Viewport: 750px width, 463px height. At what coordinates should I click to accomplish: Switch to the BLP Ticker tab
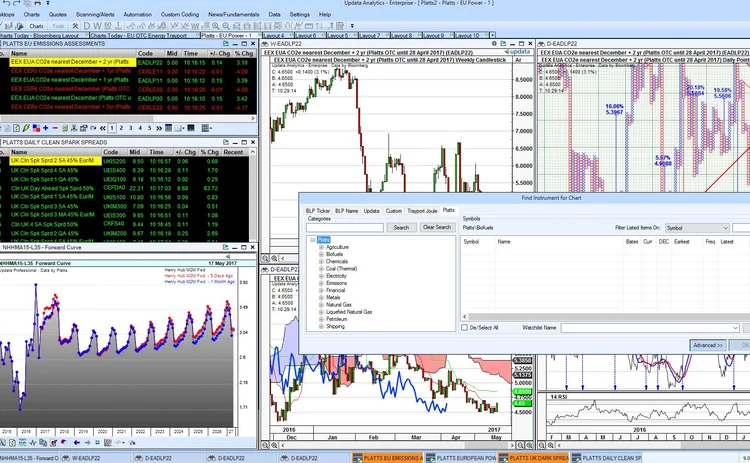pos(318,210)
